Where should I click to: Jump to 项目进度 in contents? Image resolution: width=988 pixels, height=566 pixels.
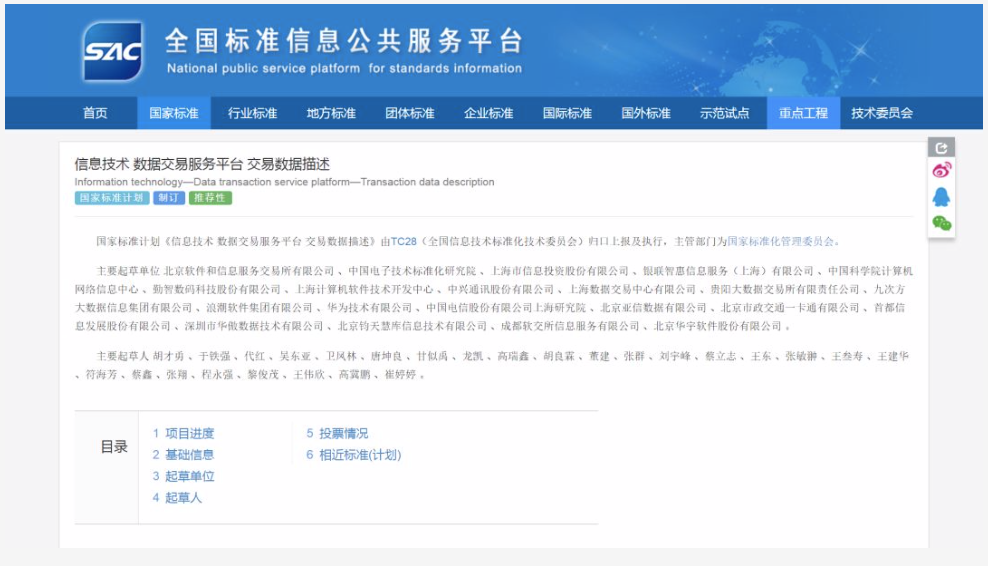pyautogui.click(x=183, y=433)
